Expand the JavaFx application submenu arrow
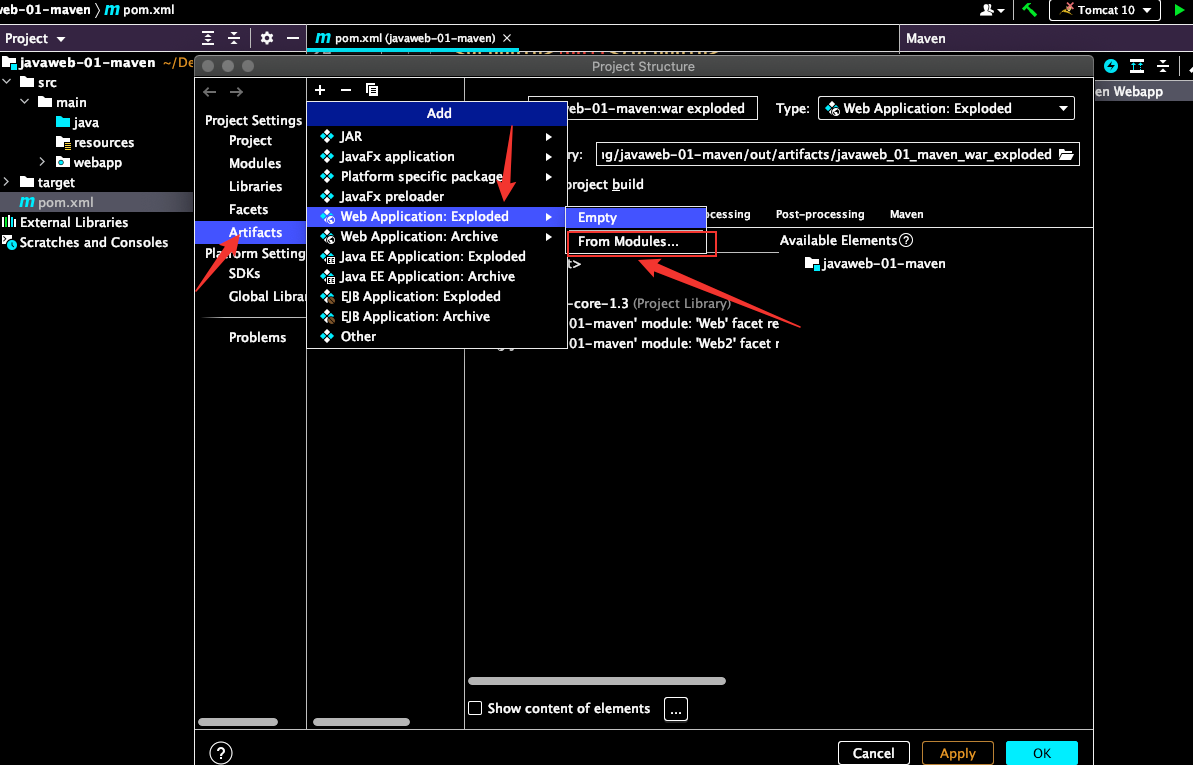Screen dimensions: 1193x765 pyautogui.click(x=549, y=157)
